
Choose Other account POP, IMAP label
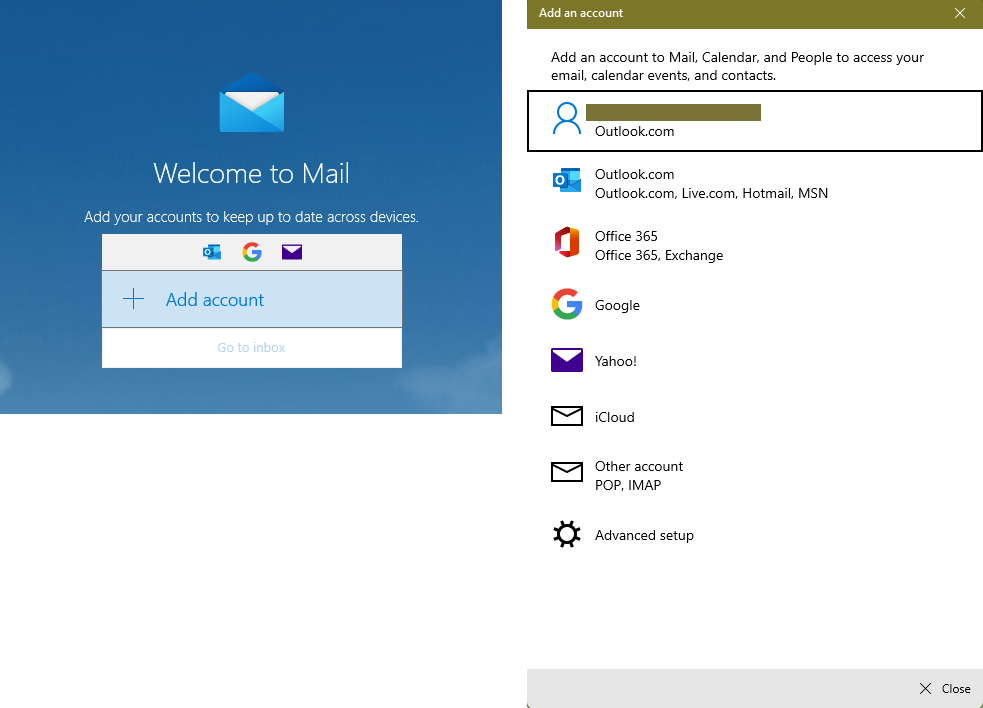coord(638,475)
